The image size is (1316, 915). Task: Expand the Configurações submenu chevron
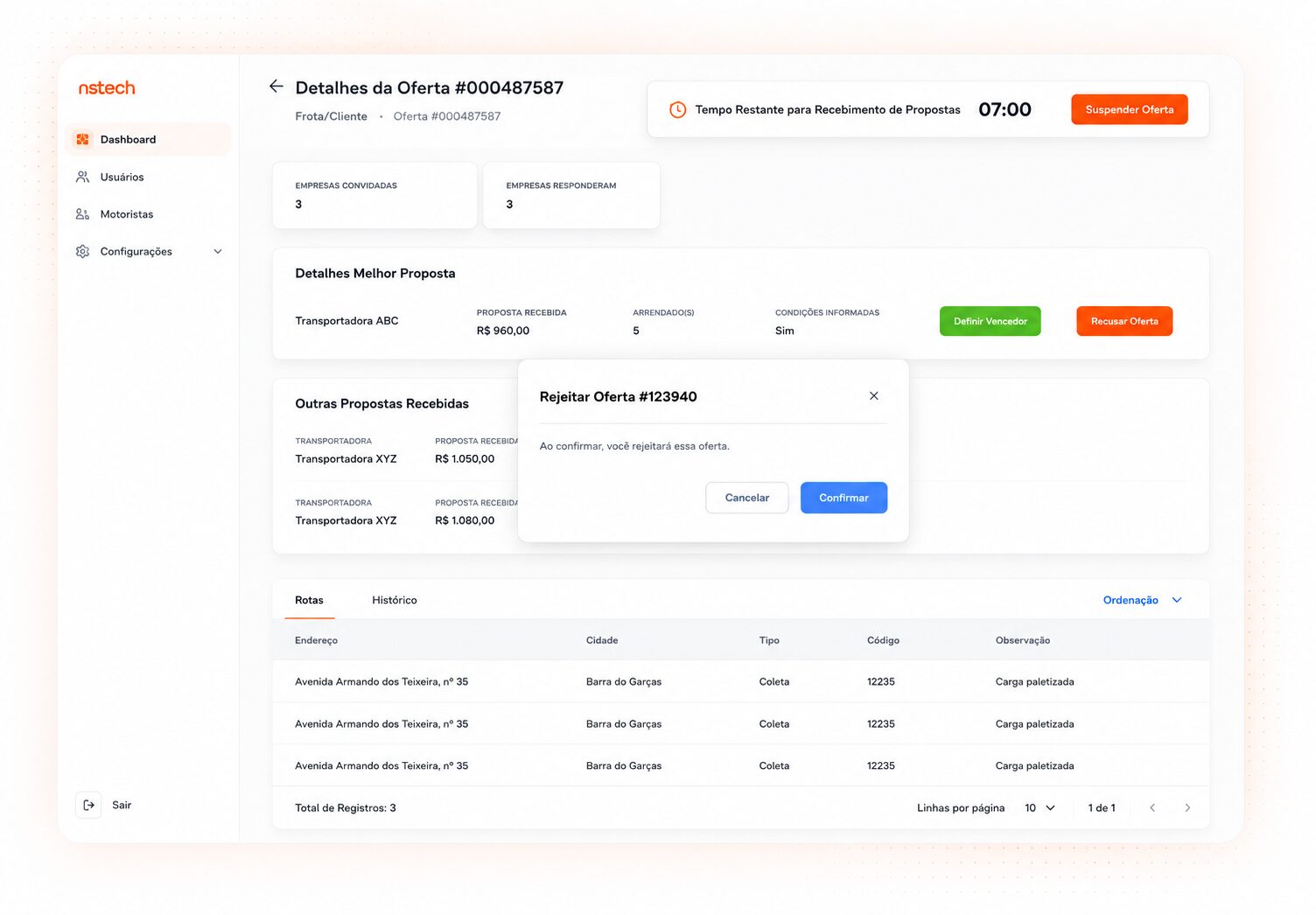218,252
